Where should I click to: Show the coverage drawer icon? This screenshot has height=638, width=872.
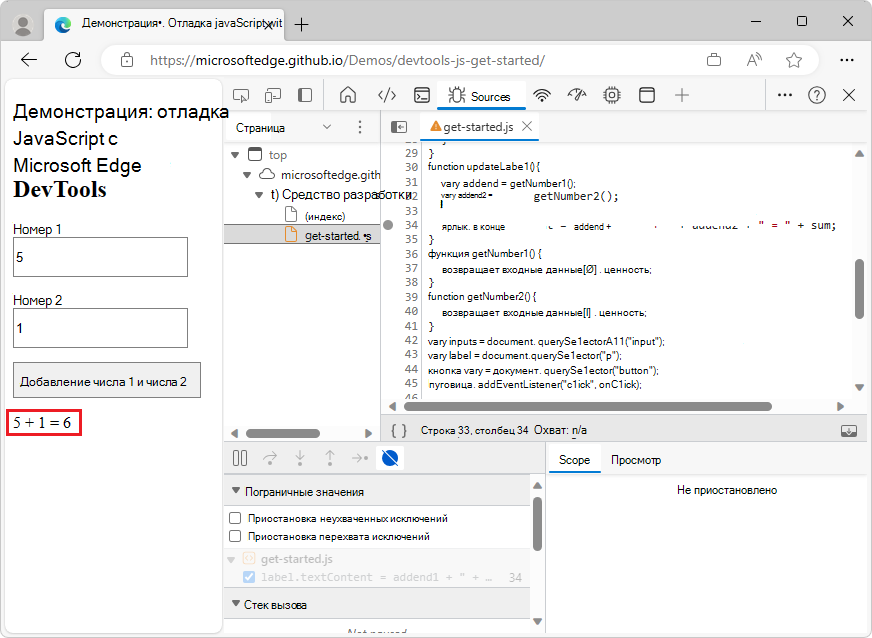pyautogui.click(x=849, y=431)
